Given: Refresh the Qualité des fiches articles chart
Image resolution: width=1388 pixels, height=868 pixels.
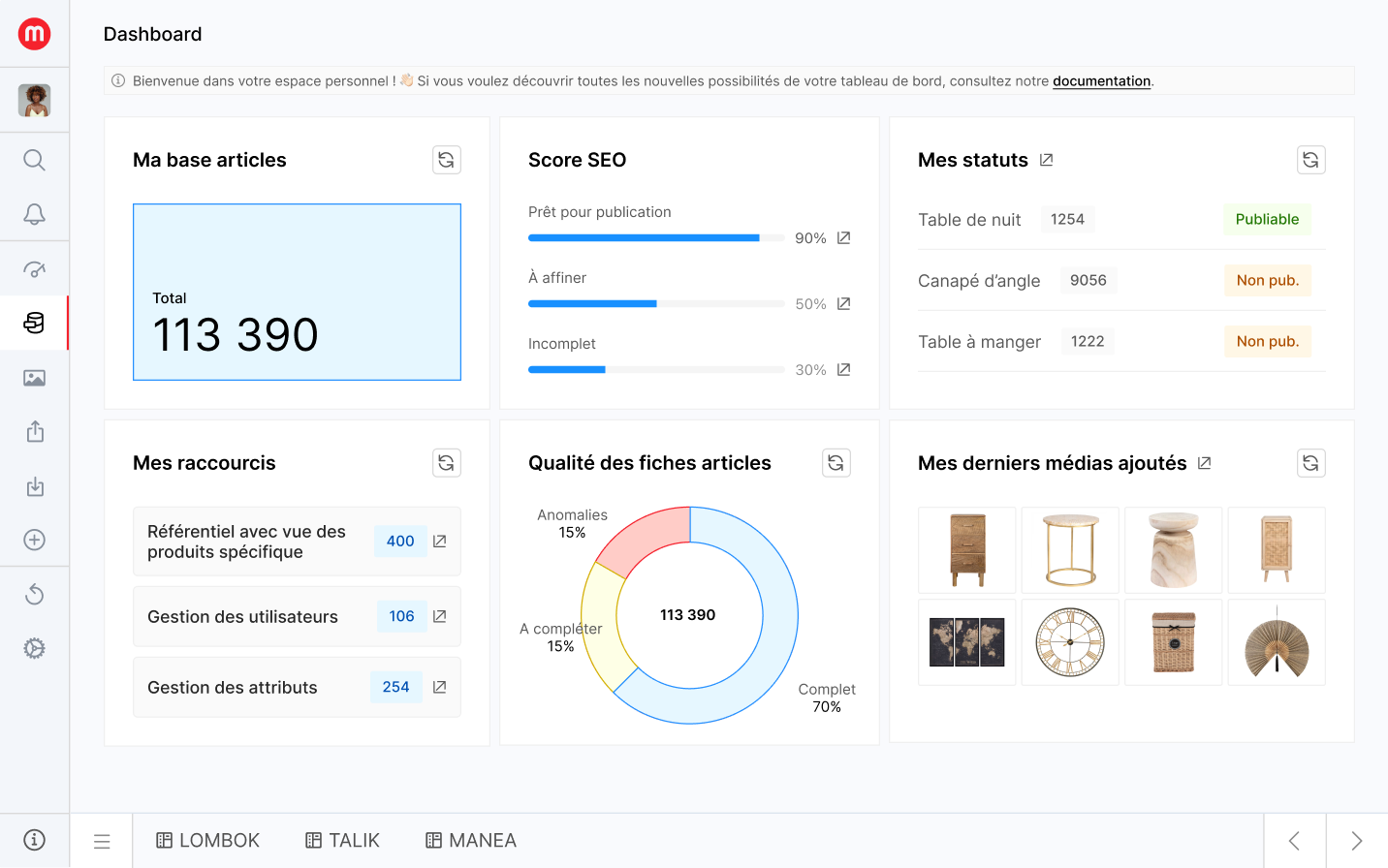Looking at the screenshot, I should 836,463.
